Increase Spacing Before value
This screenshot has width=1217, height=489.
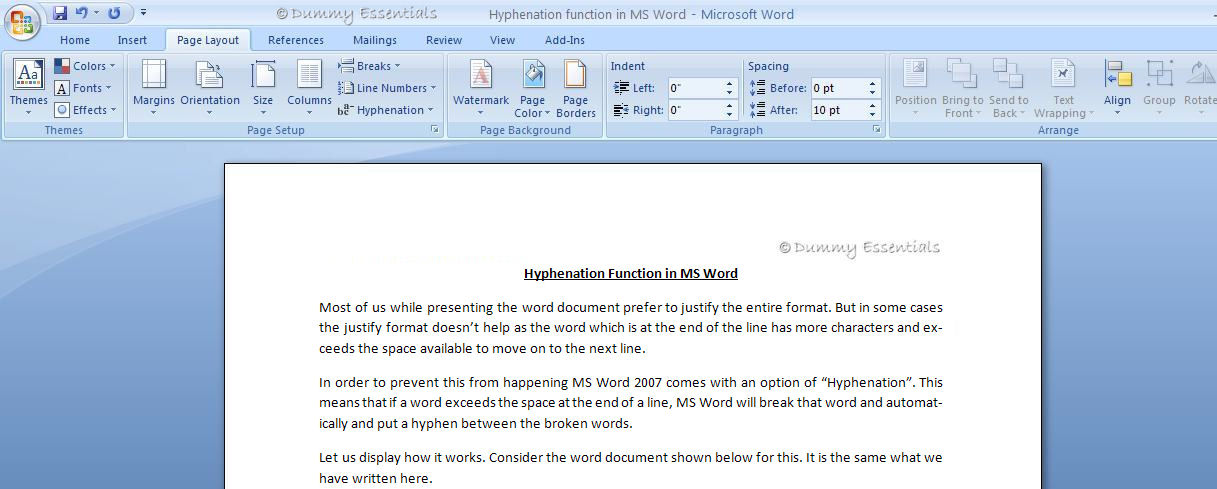[x=873, y=83]
